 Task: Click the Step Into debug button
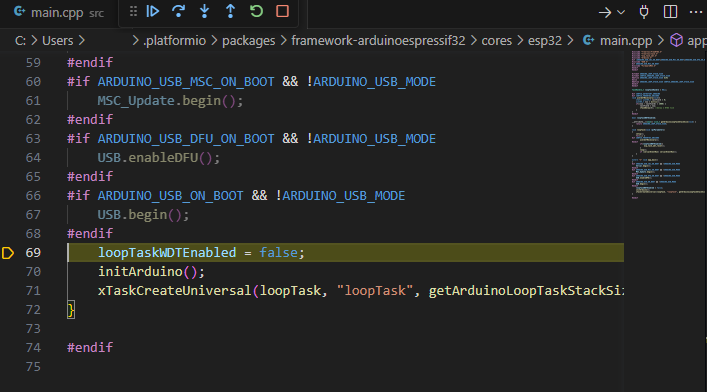(x=204, y=11)
